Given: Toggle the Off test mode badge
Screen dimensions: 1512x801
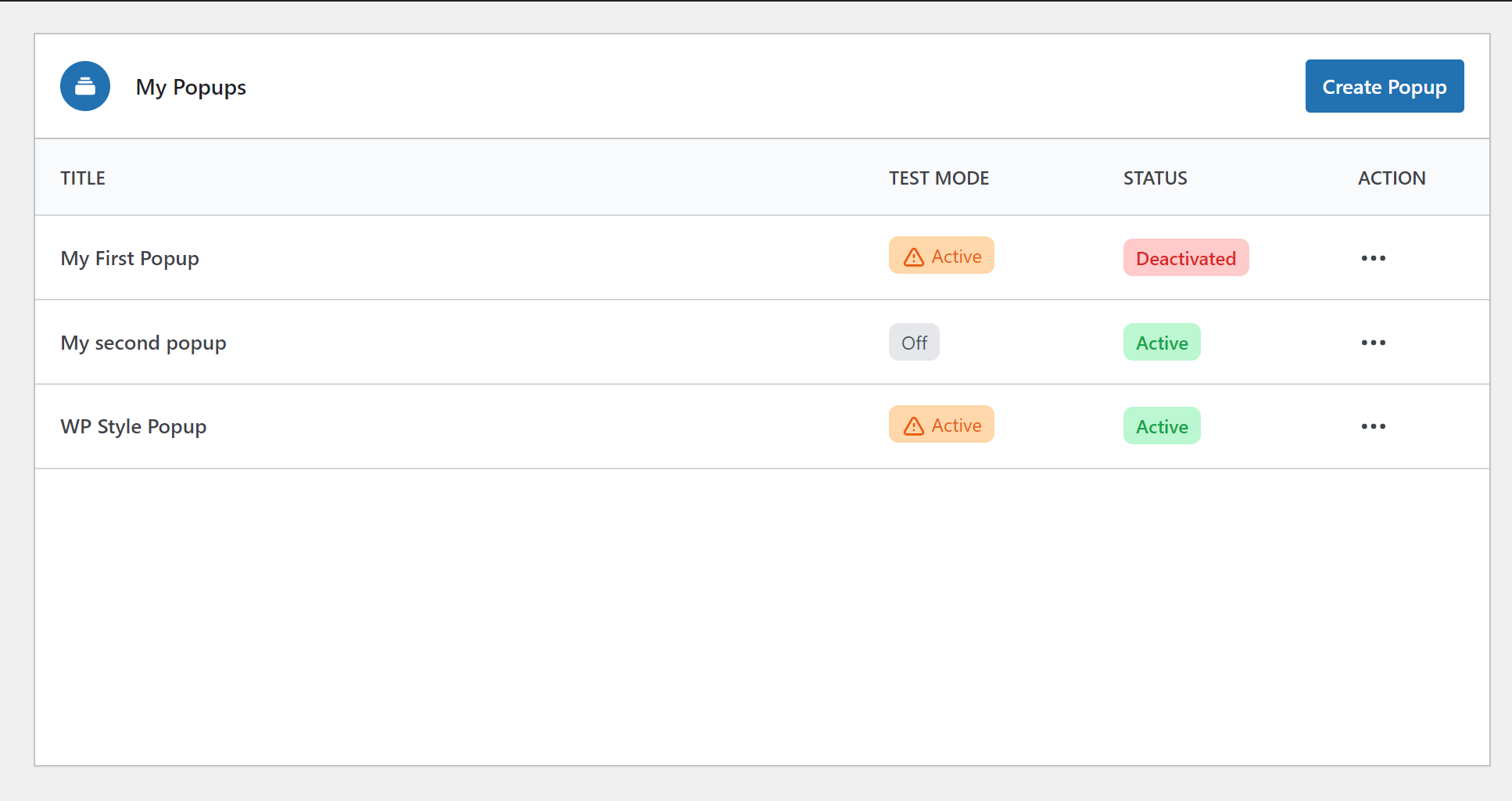Looking at the screenshot, I should (914, 343).
